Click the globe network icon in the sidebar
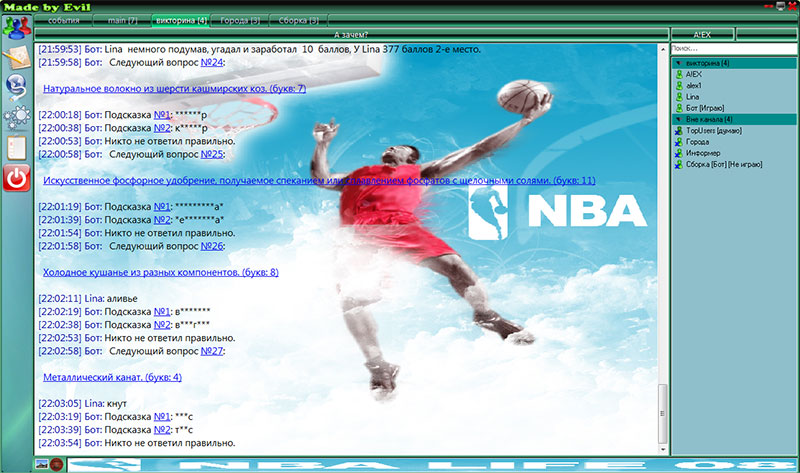 [x=15, y=88]
